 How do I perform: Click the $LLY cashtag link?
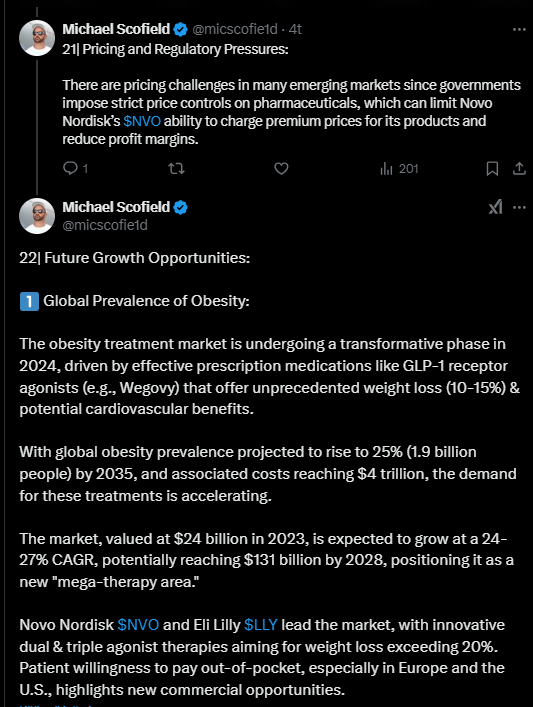(261, 625)
